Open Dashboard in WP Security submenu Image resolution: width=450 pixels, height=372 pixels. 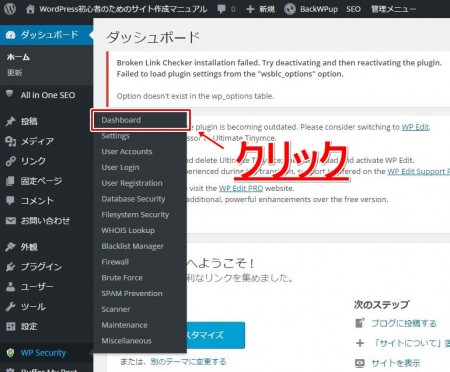[x=121, y=120]
